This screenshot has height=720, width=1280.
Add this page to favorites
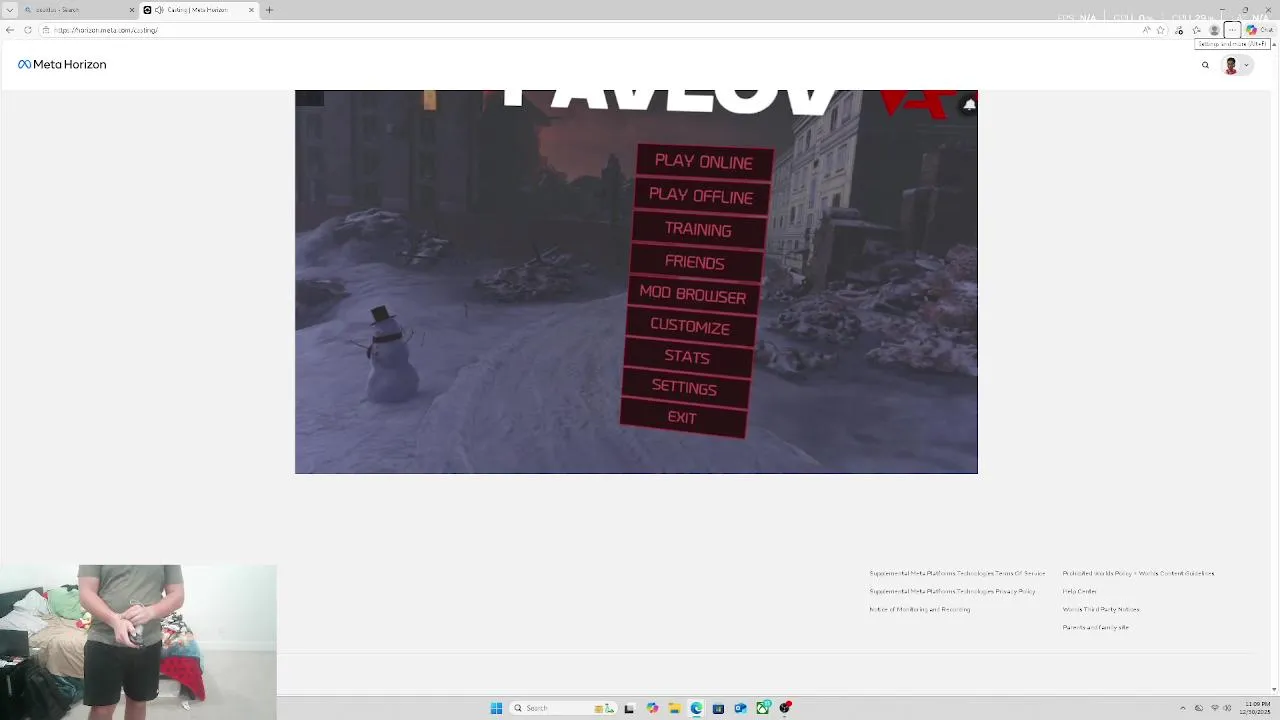pos(1161,30)
